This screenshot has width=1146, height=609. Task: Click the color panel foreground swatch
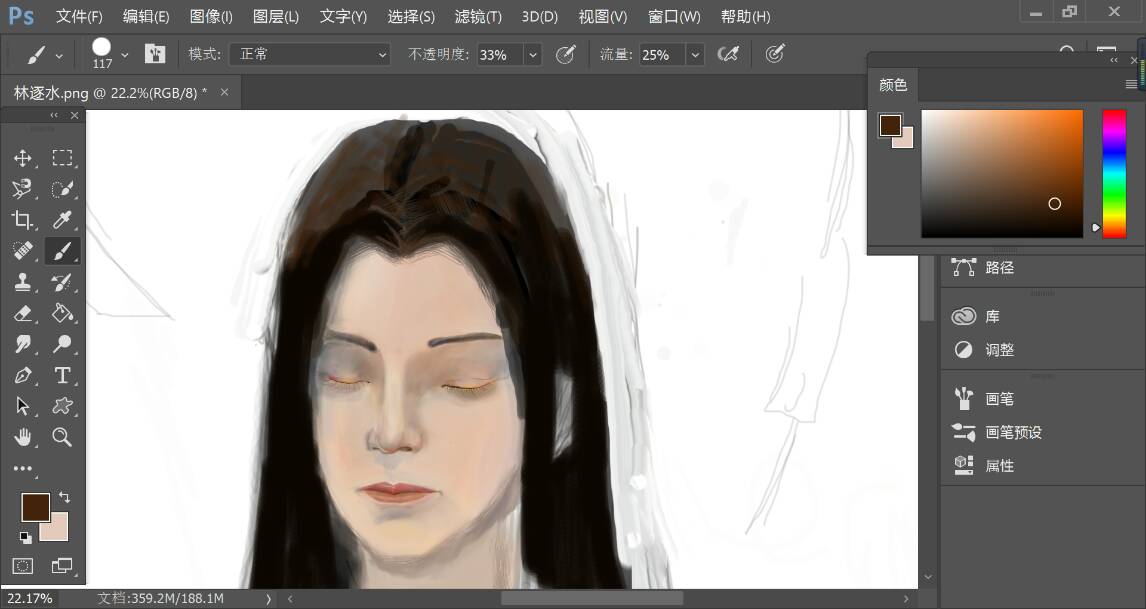point(889,125)
